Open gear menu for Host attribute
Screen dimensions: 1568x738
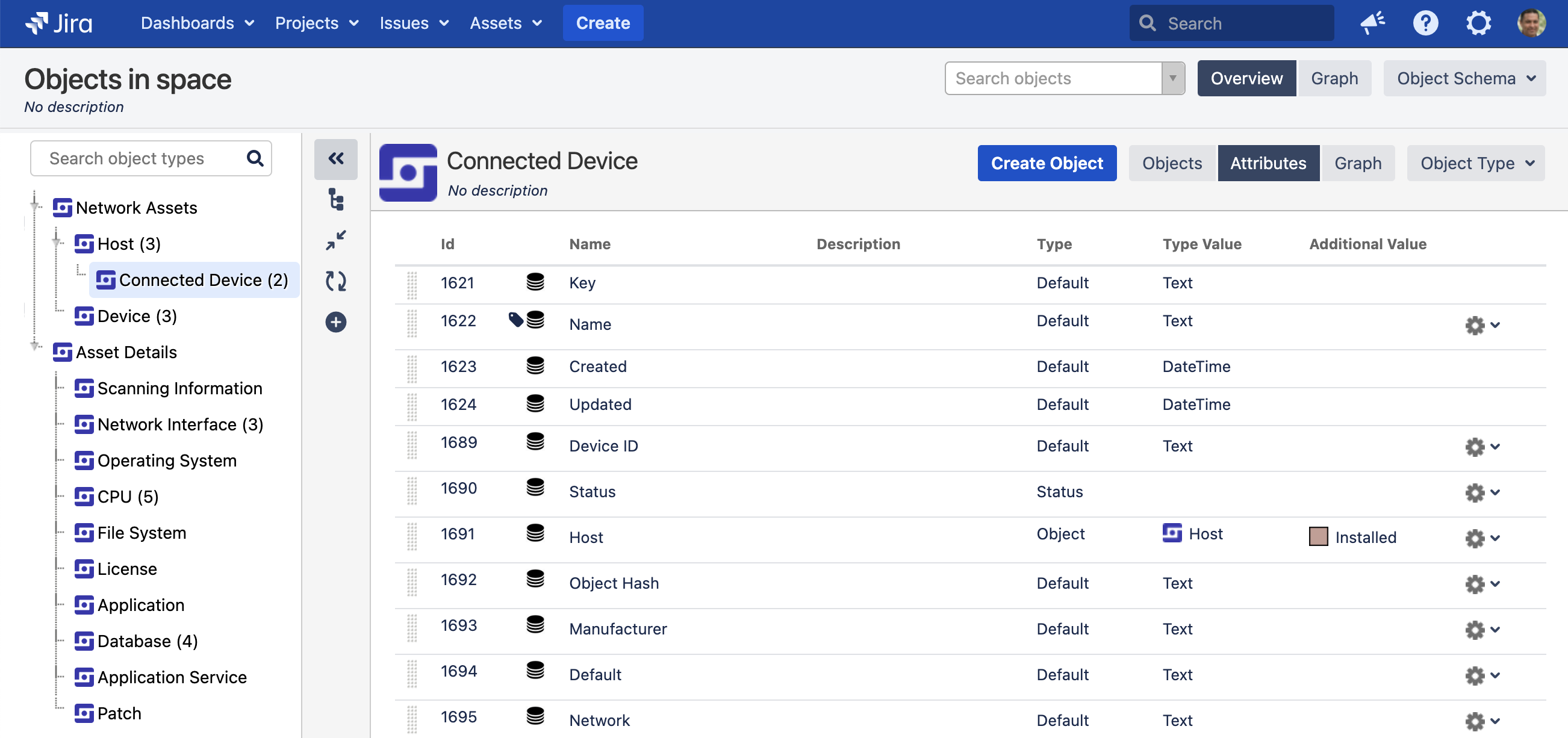(1482, 538)
